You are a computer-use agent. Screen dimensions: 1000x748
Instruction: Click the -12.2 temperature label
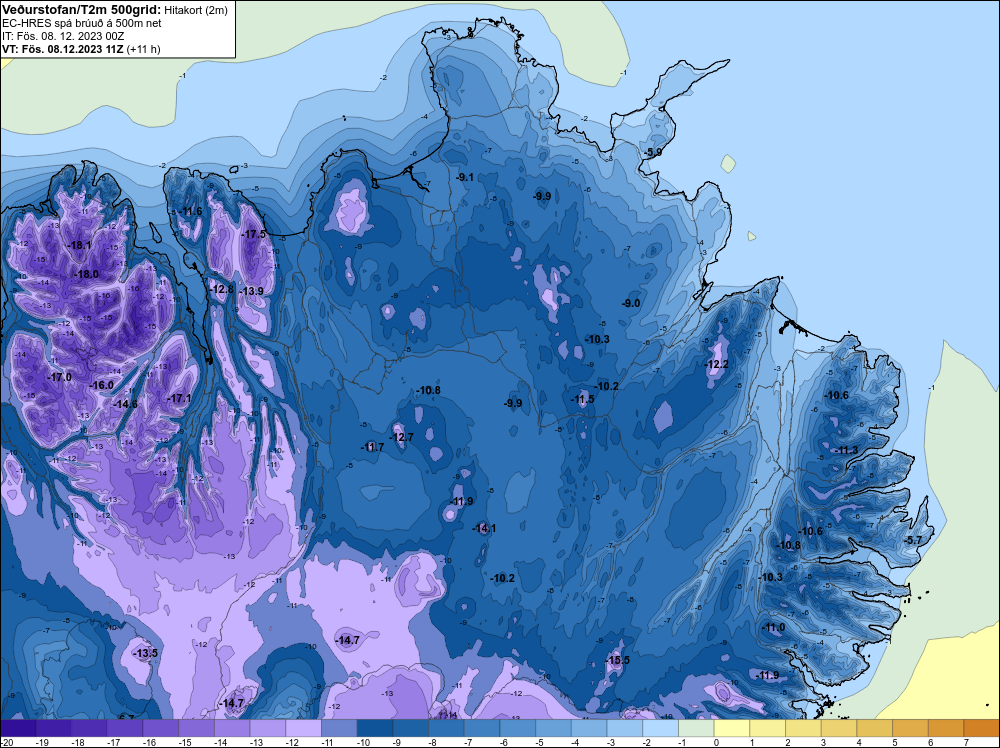click(x=716, y=364)
